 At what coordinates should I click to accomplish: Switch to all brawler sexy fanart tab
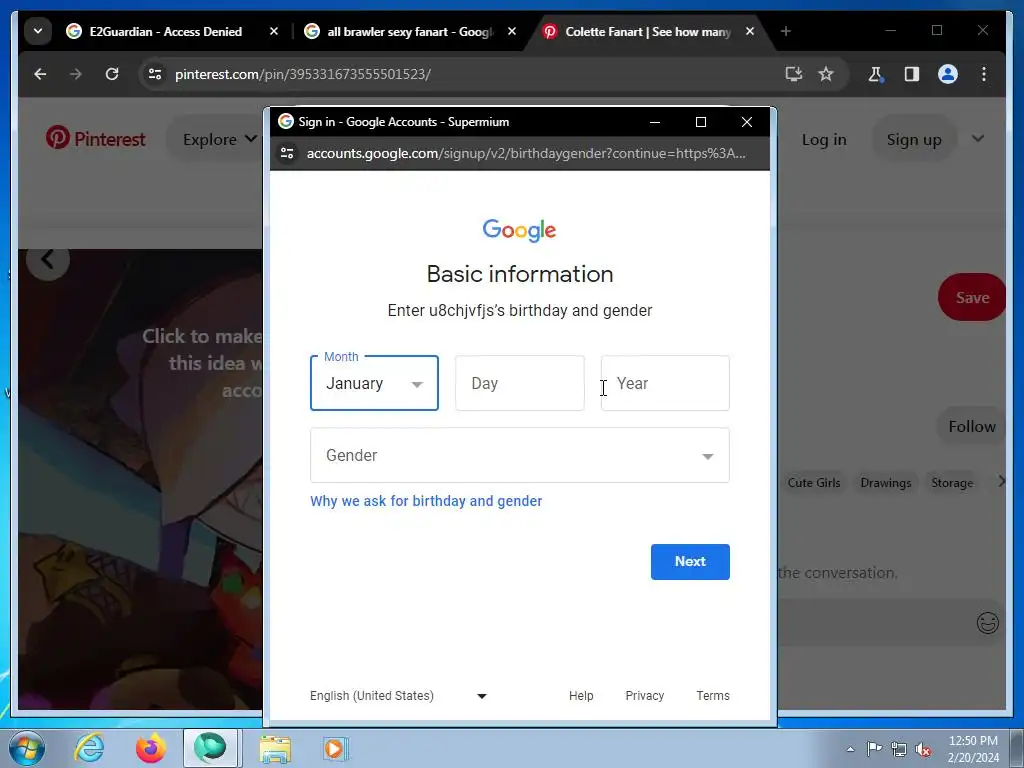tap(411, 31)
